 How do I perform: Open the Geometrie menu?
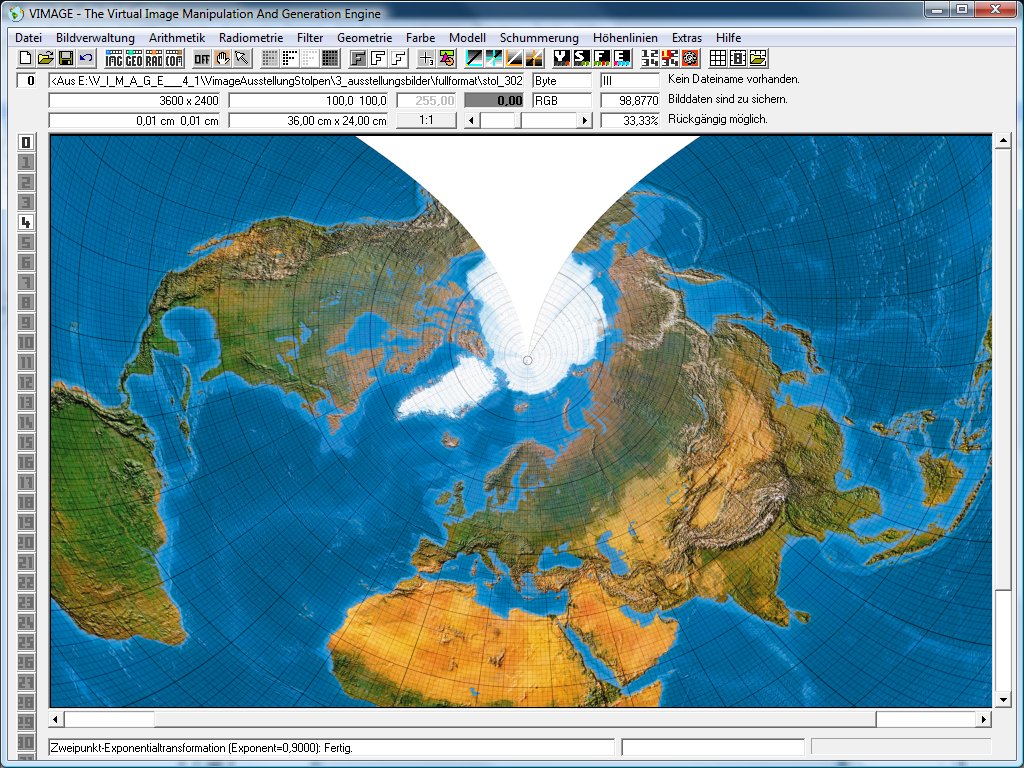coord(364,37)
